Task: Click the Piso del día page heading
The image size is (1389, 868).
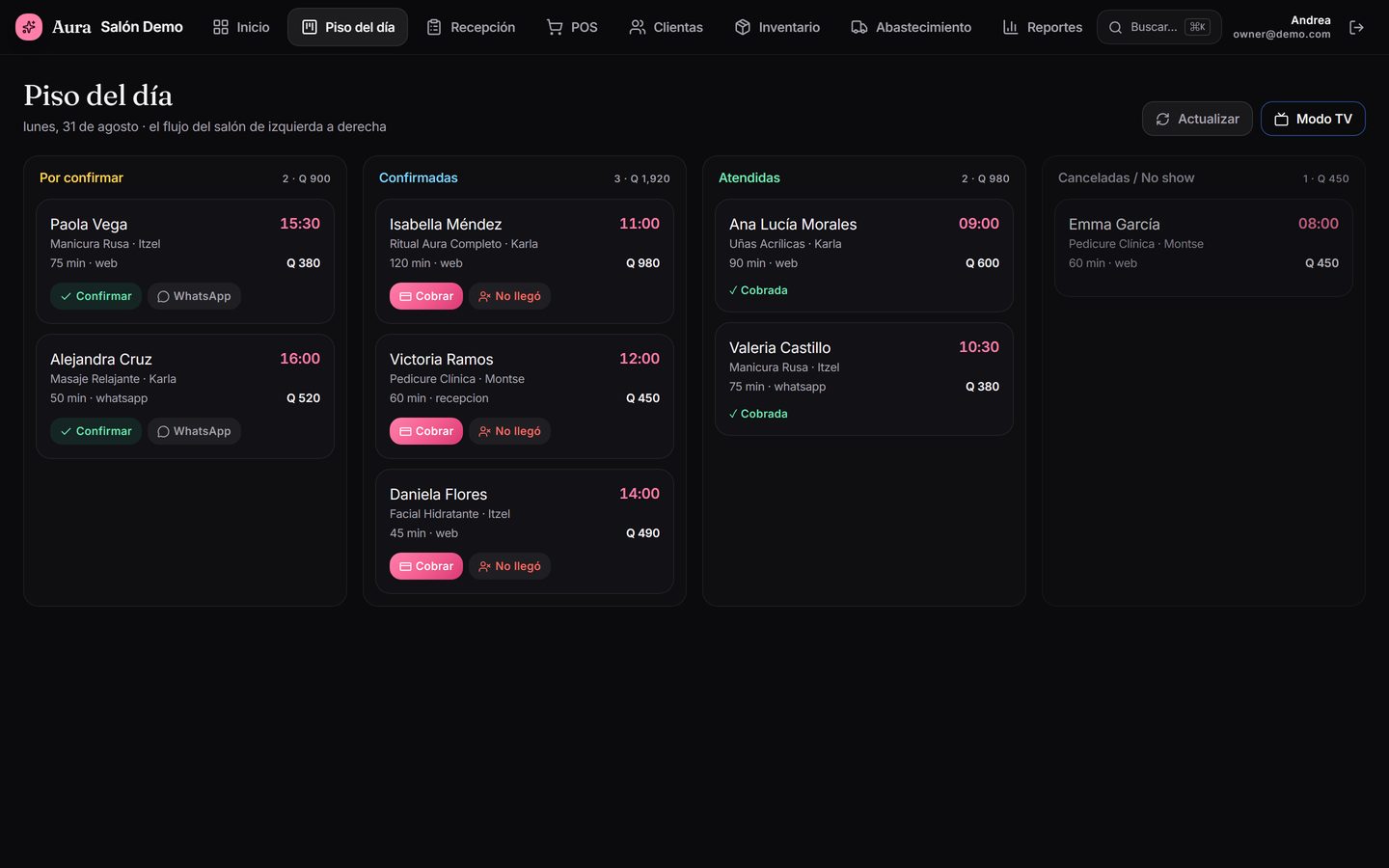Action: [98, 95]
